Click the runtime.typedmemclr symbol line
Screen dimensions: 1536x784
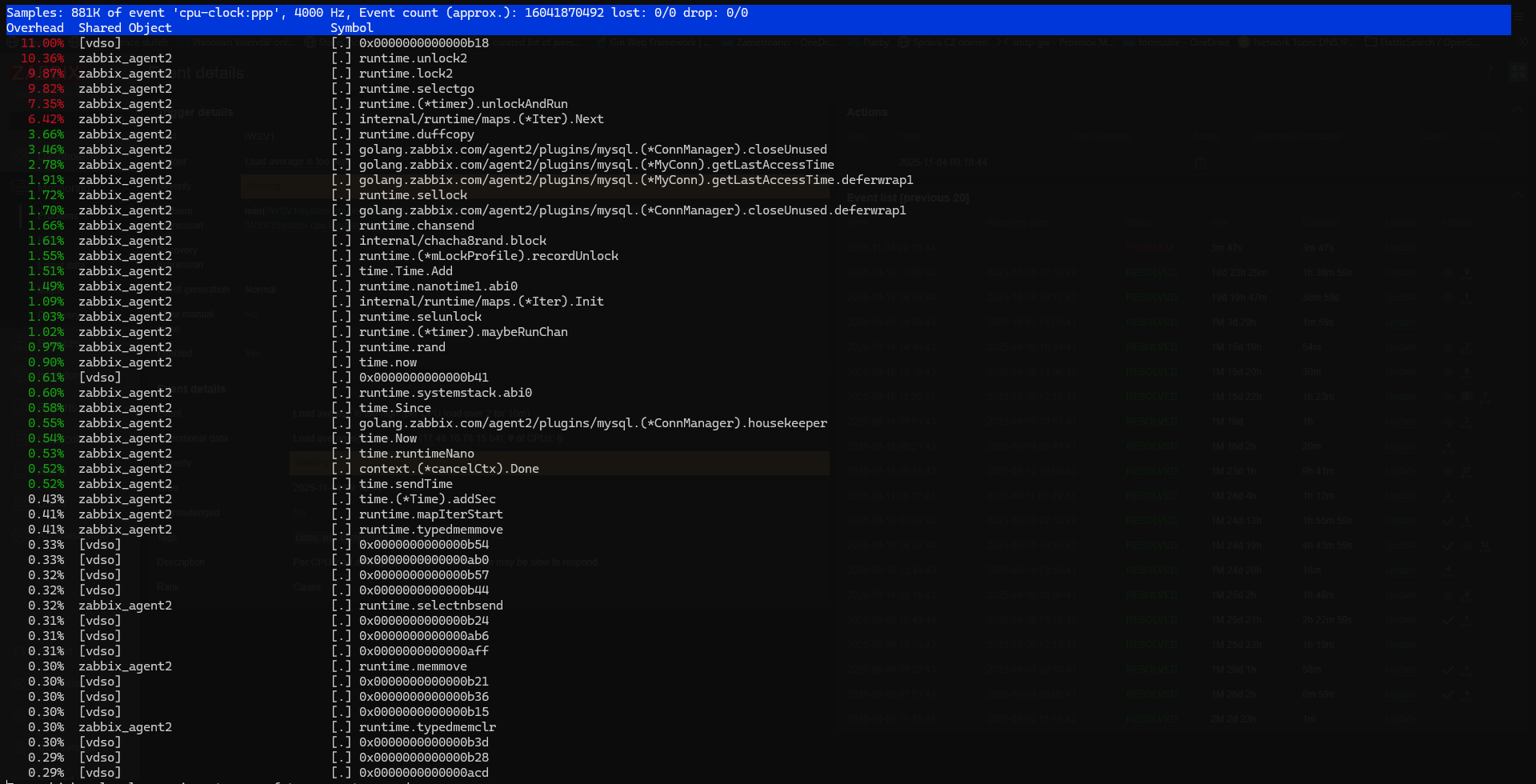tap(427, 727)
